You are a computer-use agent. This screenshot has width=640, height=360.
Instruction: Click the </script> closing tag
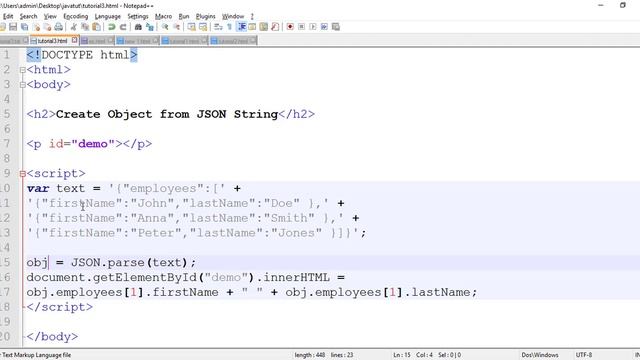tap(60, 307)
